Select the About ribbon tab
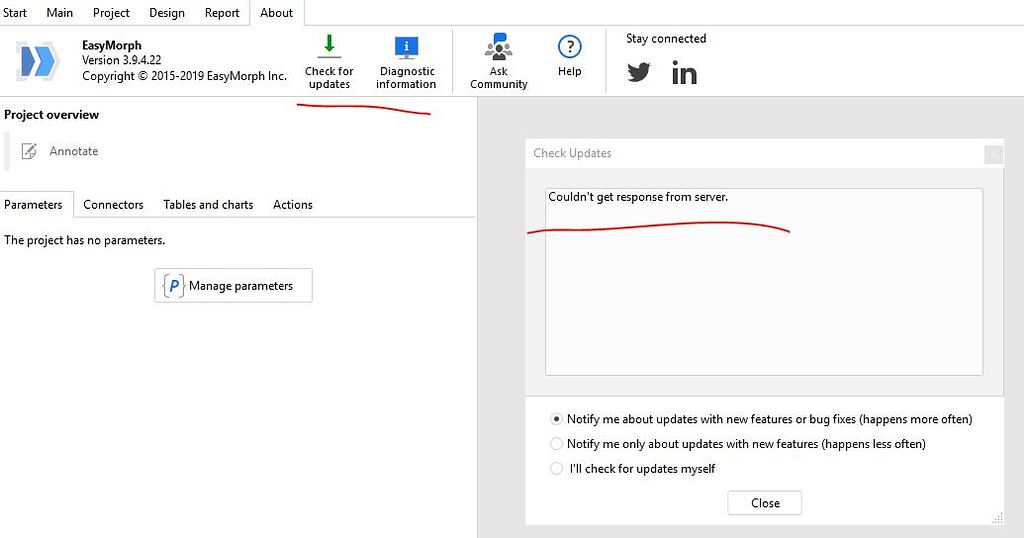The width and height of the screenshot is (1024, 538). (x=276, y=13)
